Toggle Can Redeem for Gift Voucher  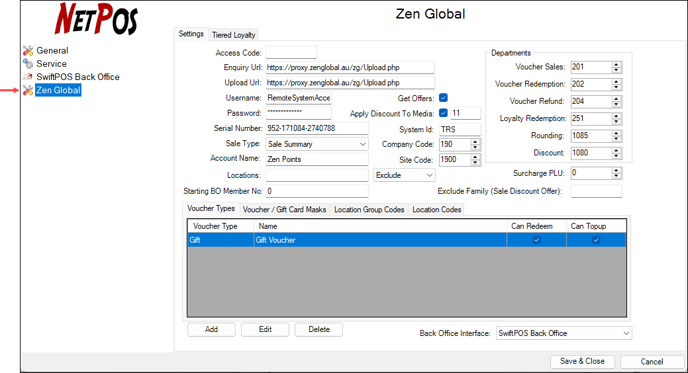(536, 240)
